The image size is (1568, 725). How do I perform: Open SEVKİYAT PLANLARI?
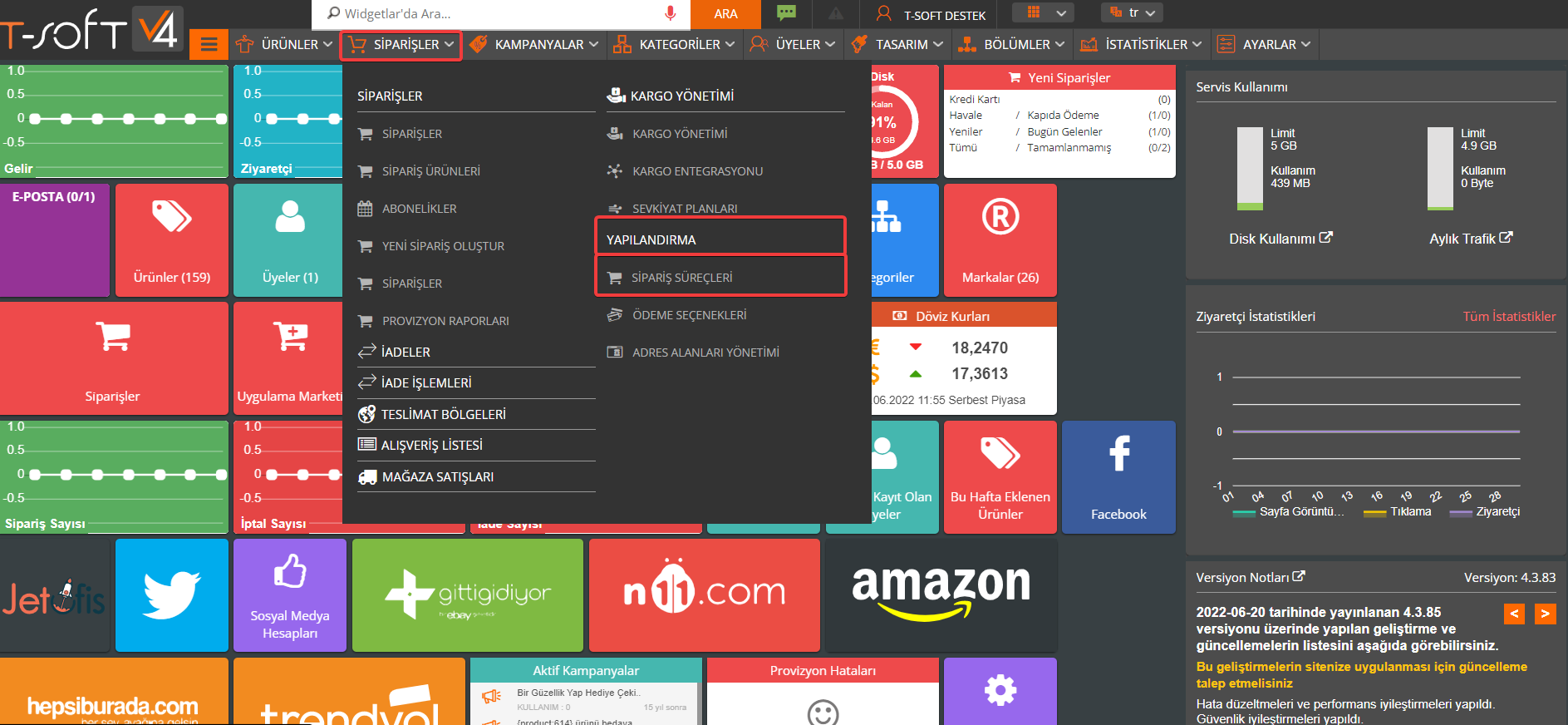tap(672, 209)
